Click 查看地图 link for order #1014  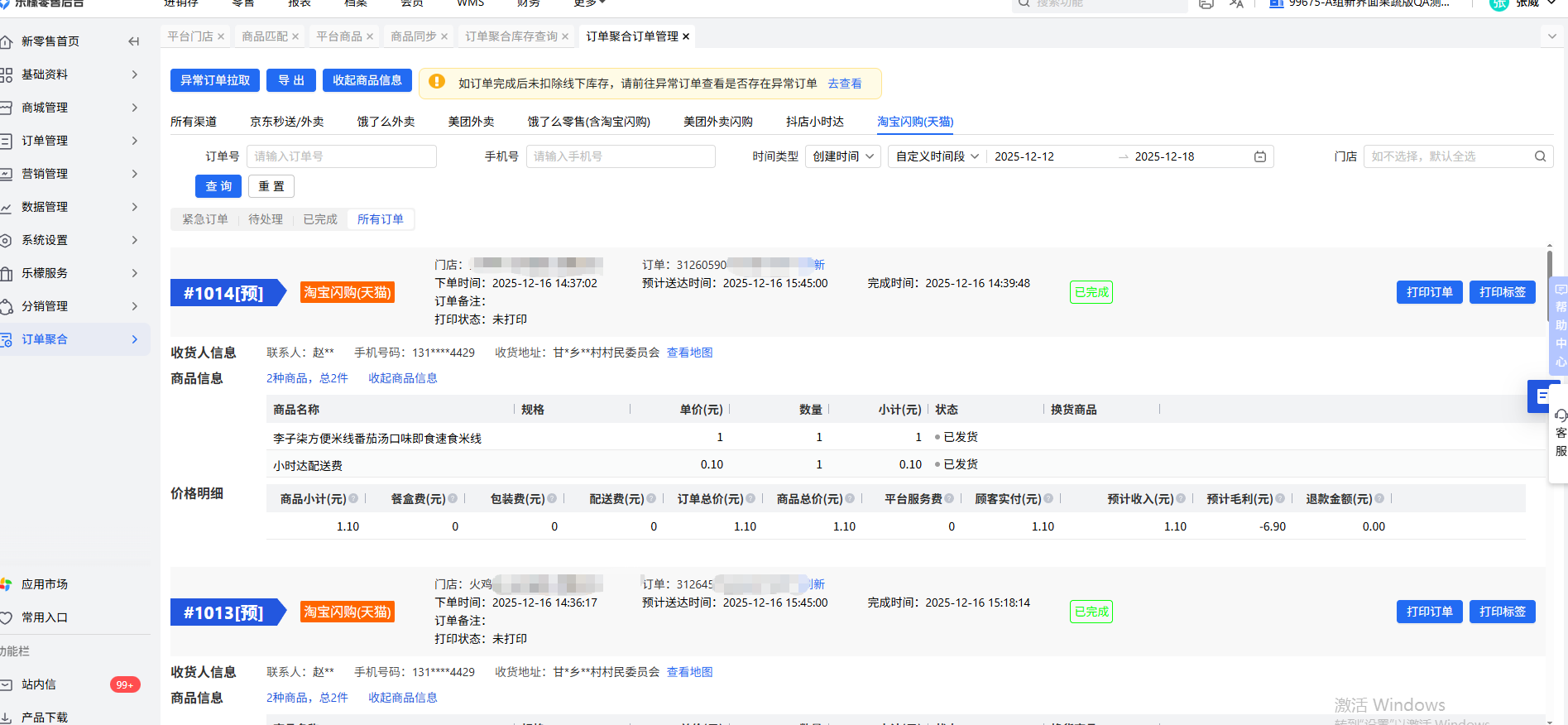pos(689,353)
